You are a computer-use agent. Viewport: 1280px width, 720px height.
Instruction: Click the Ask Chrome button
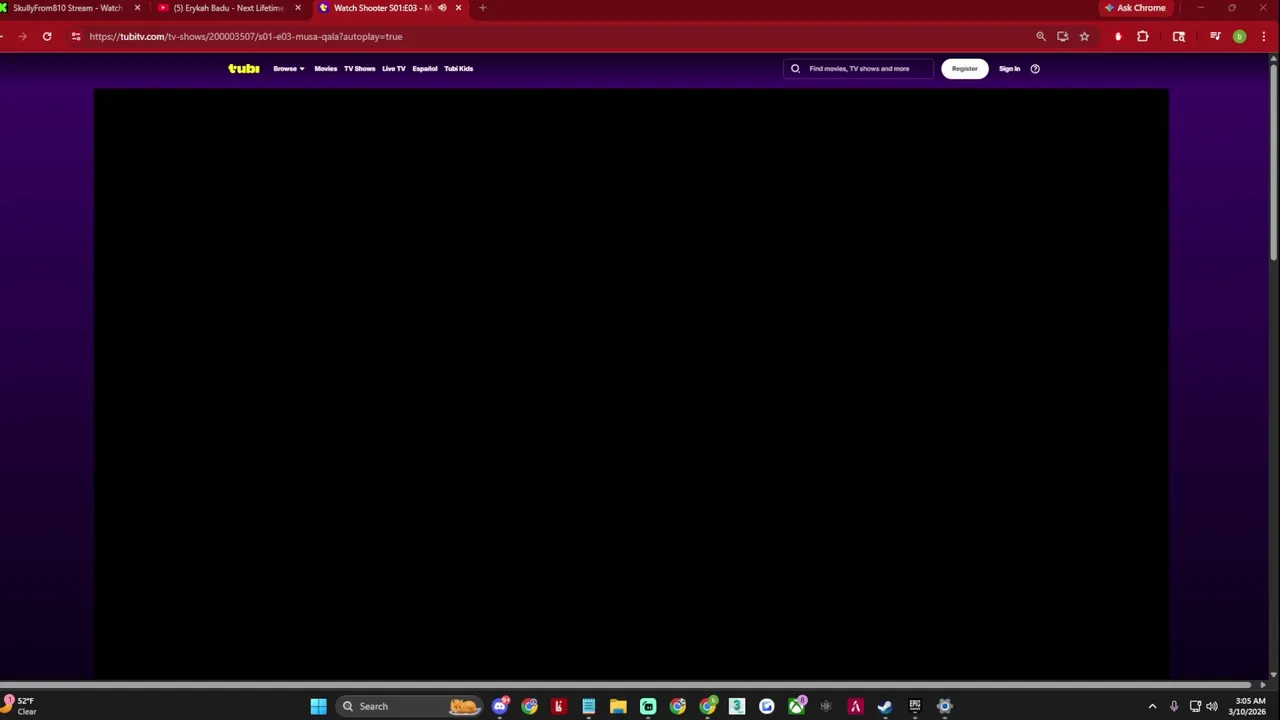point(1135,8)
